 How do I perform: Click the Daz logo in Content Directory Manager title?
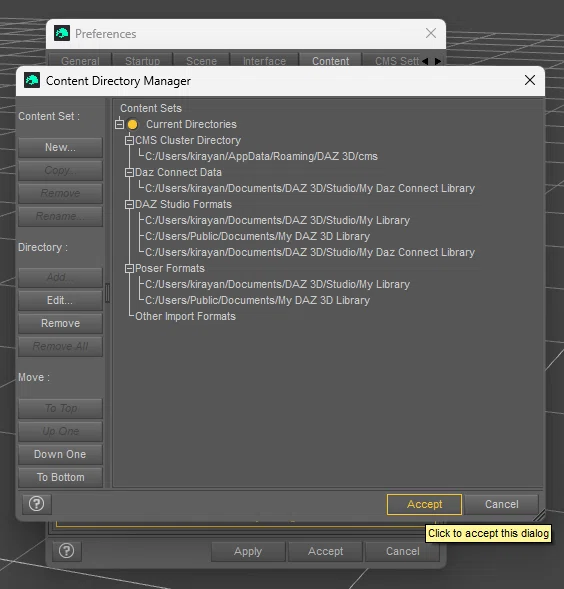pyautogui.click(x=32, y=80)
